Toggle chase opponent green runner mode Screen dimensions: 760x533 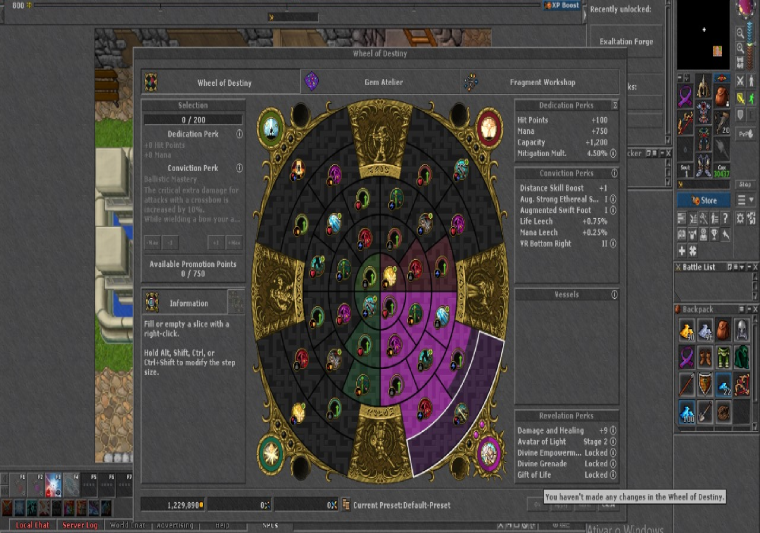[x=751, y=98]
